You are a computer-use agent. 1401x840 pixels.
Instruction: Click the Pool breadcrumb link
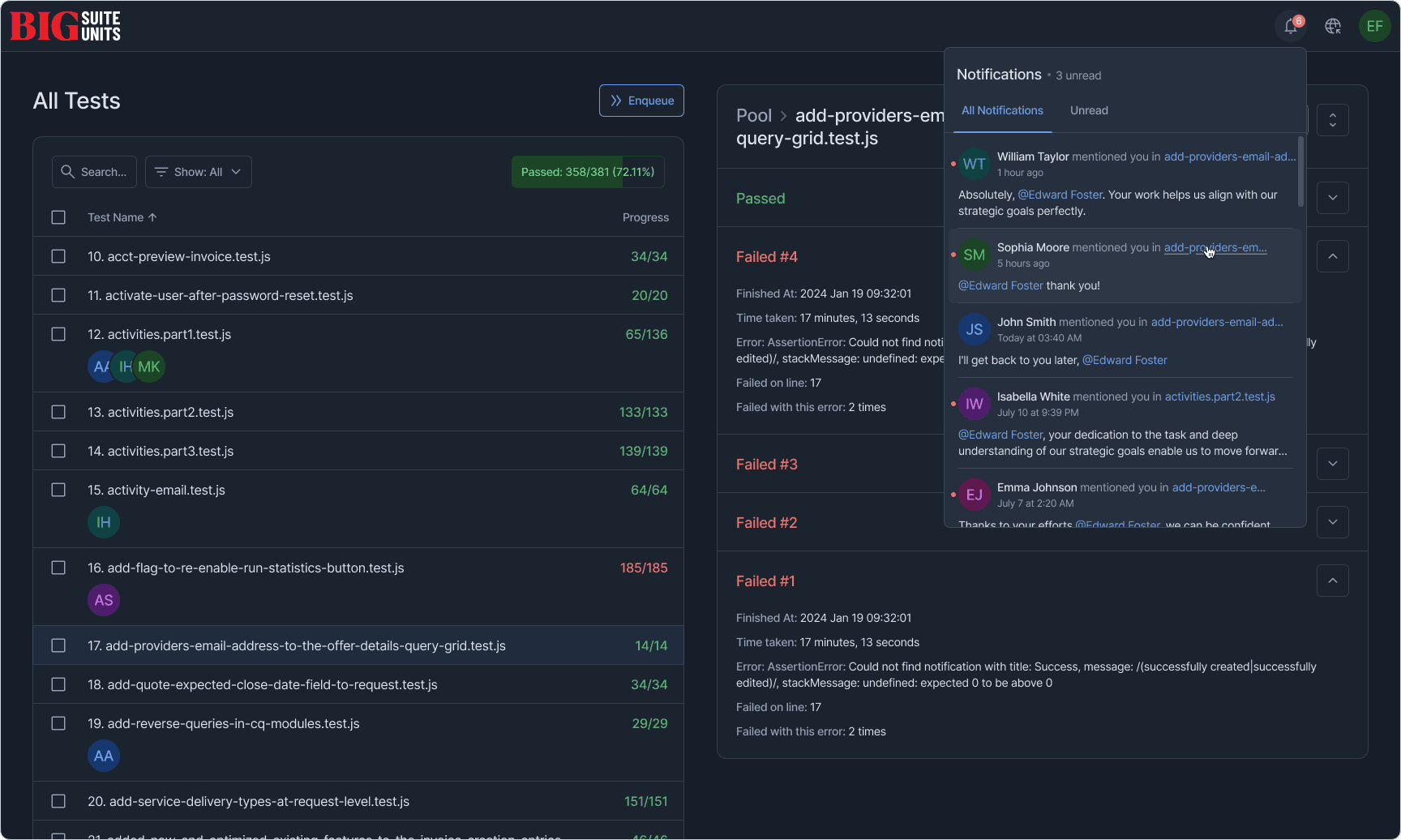tap(754, 115)
